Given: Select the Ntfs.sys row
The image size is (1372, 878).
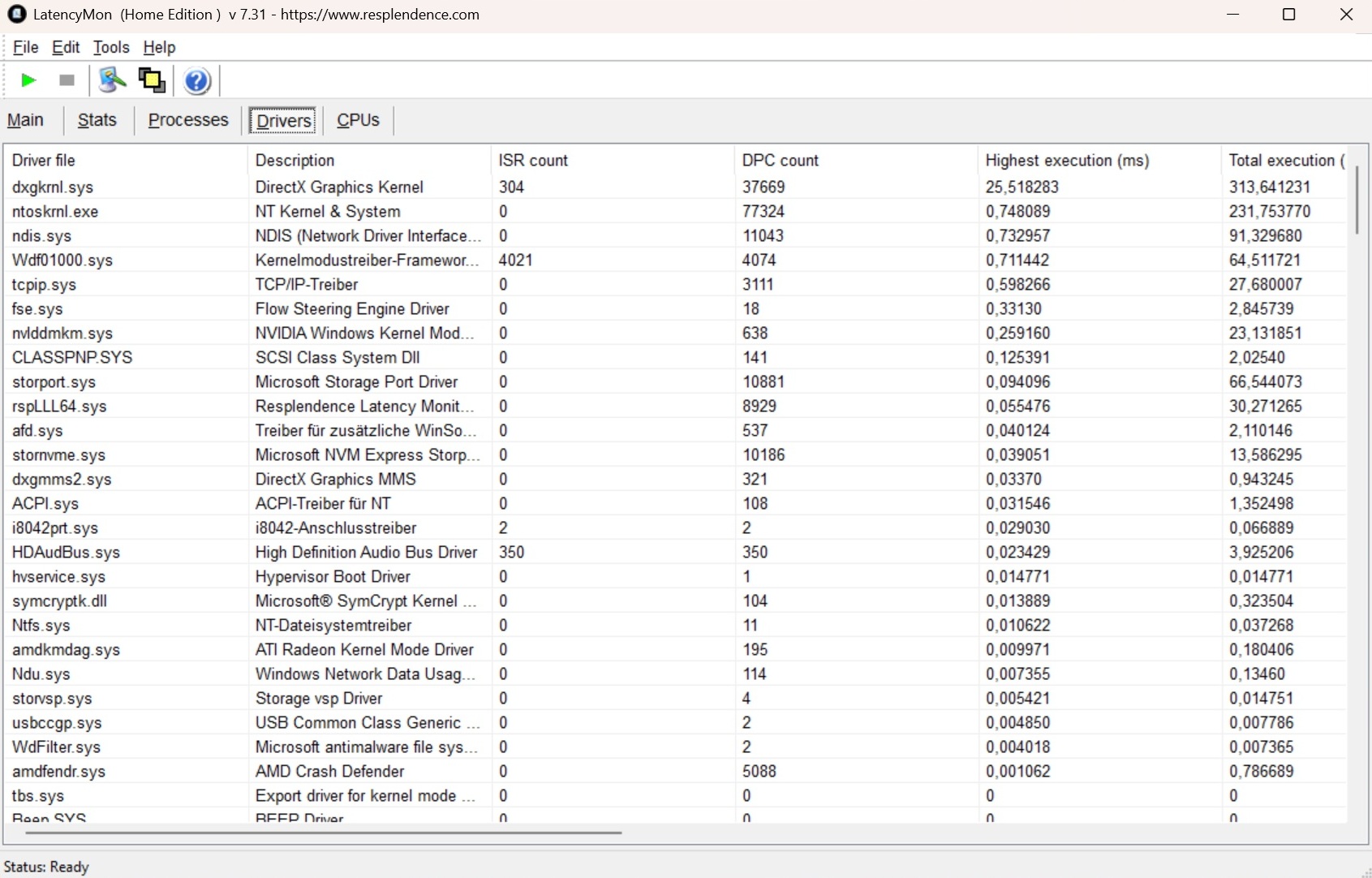Looking at the screenshot, I should coord(675,625).
